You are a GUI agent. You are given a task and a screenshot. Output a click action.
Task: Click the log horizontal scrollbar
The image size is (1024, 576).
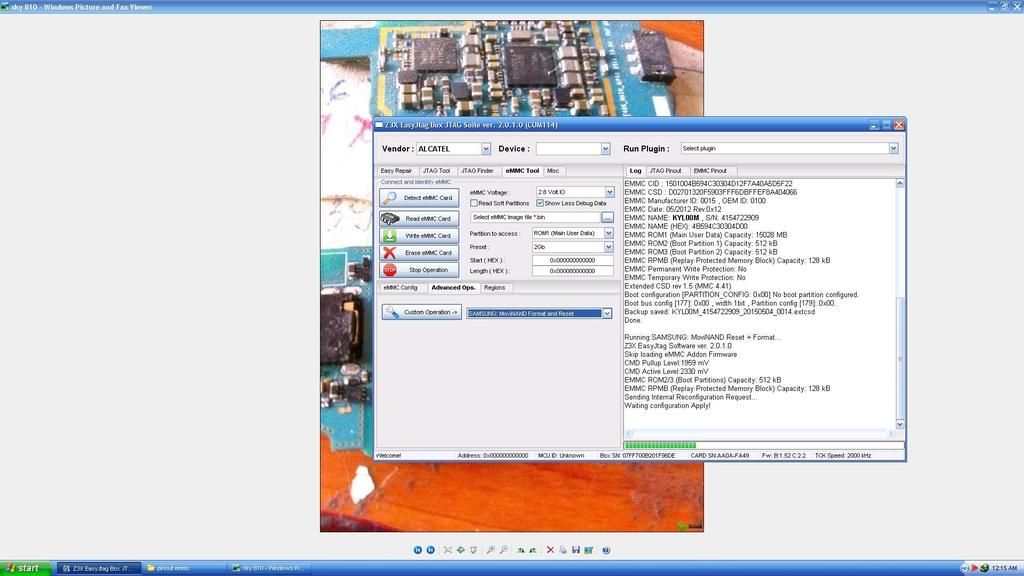[x=760, y=433]
